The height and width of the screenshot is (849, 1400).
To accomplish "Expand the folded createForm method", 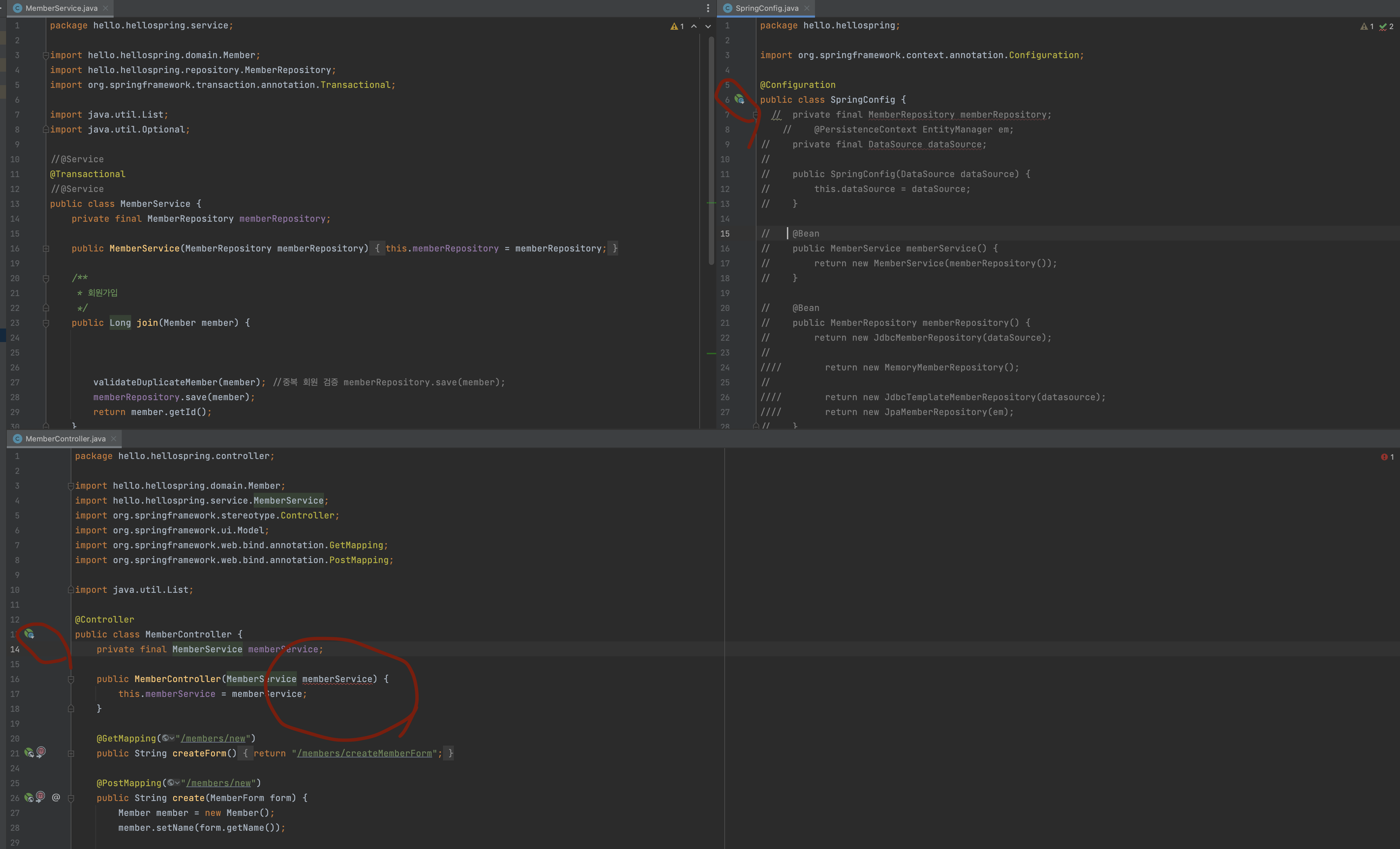I will click(x=70, y=754).
